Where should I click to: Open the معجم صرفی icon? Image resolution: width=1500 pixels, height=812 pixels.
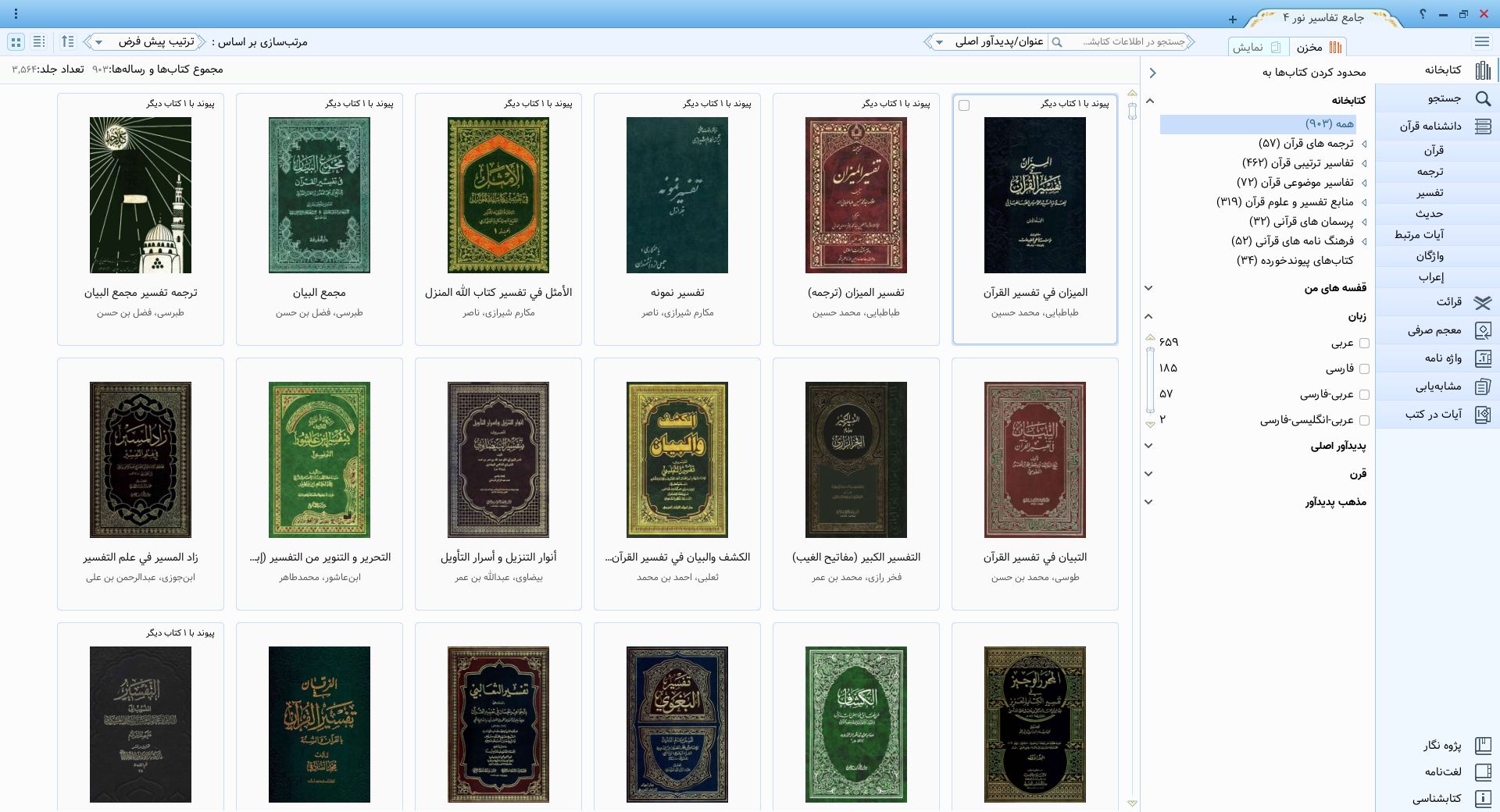pyautogui.click(x=1482, y=330)
